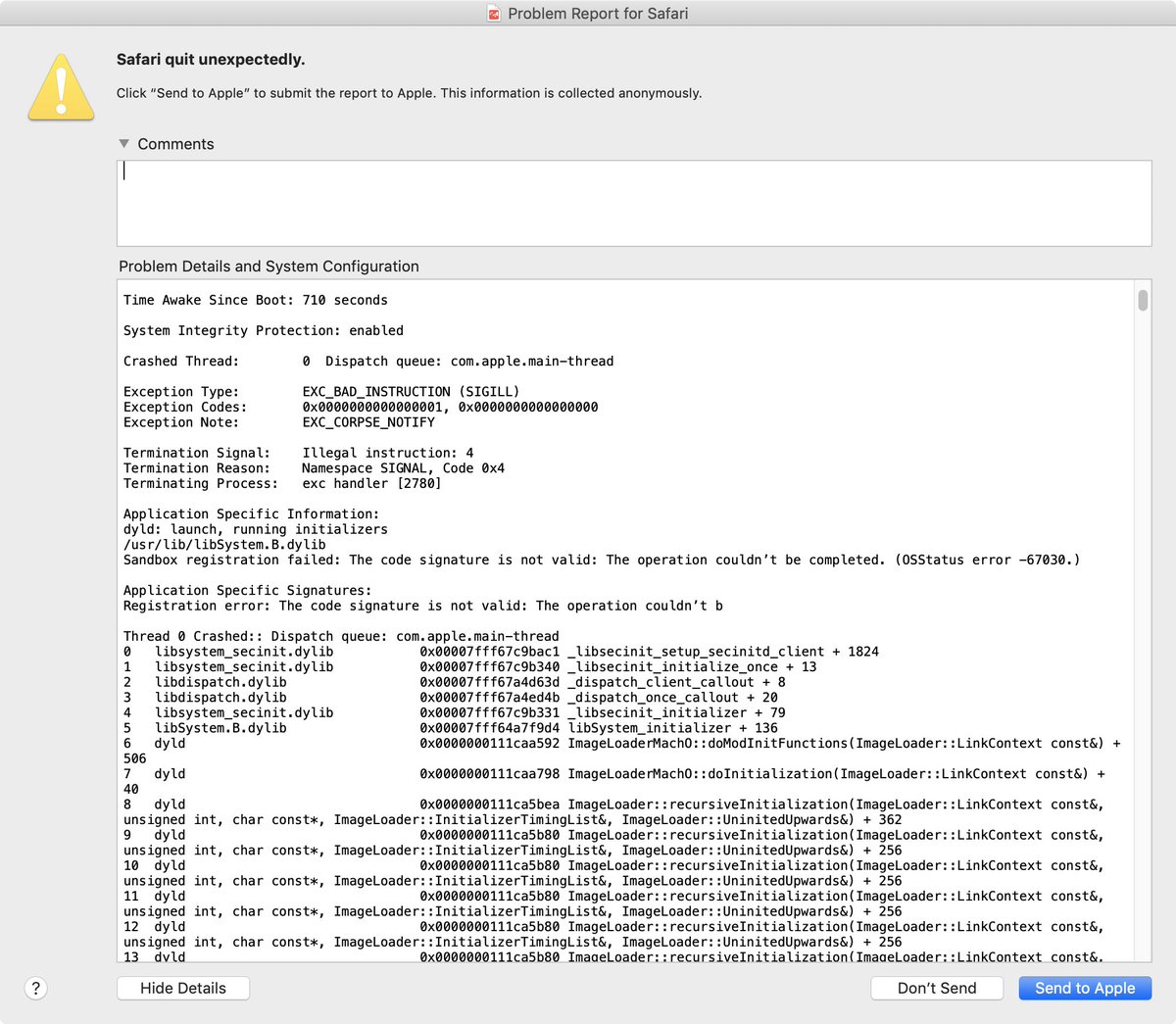
Task: Click the 'Time Awake Since Boot: 710 seconds' line
Action: 256,300
